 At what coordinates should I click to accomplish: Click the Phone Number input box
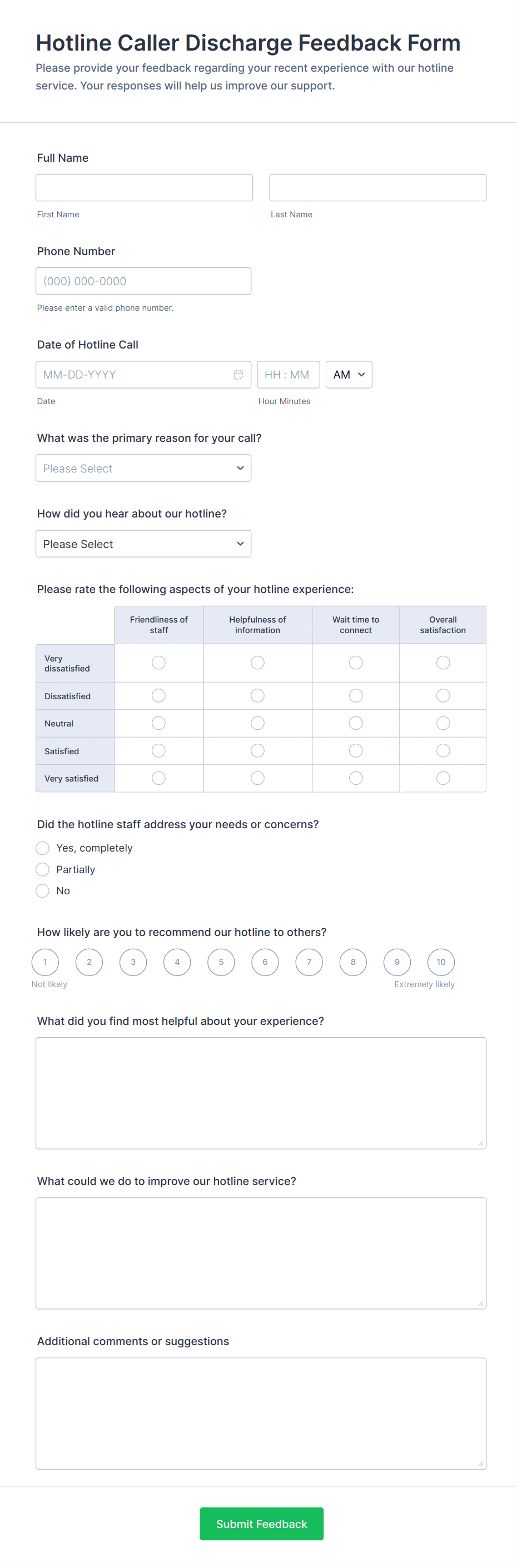point(143,281)
